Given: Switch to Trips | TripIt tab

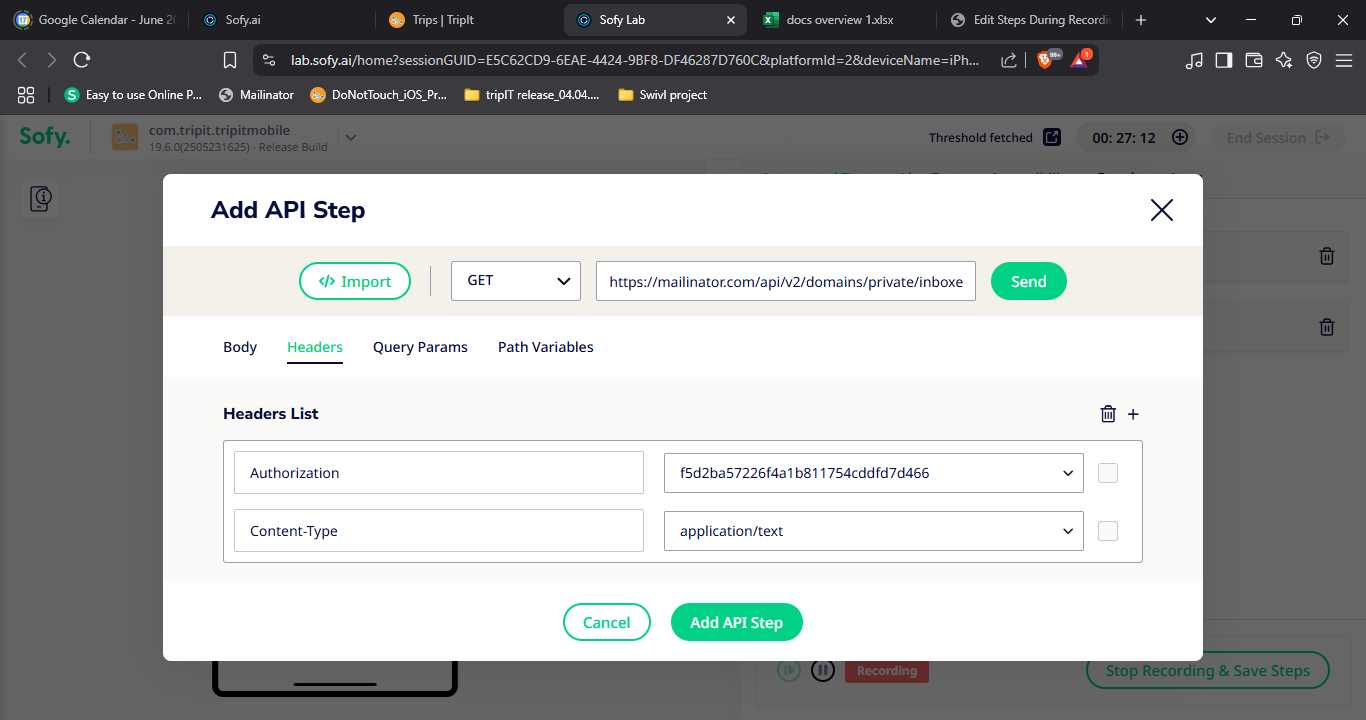Looking at the screenshot, I should [x=470, y=20].
